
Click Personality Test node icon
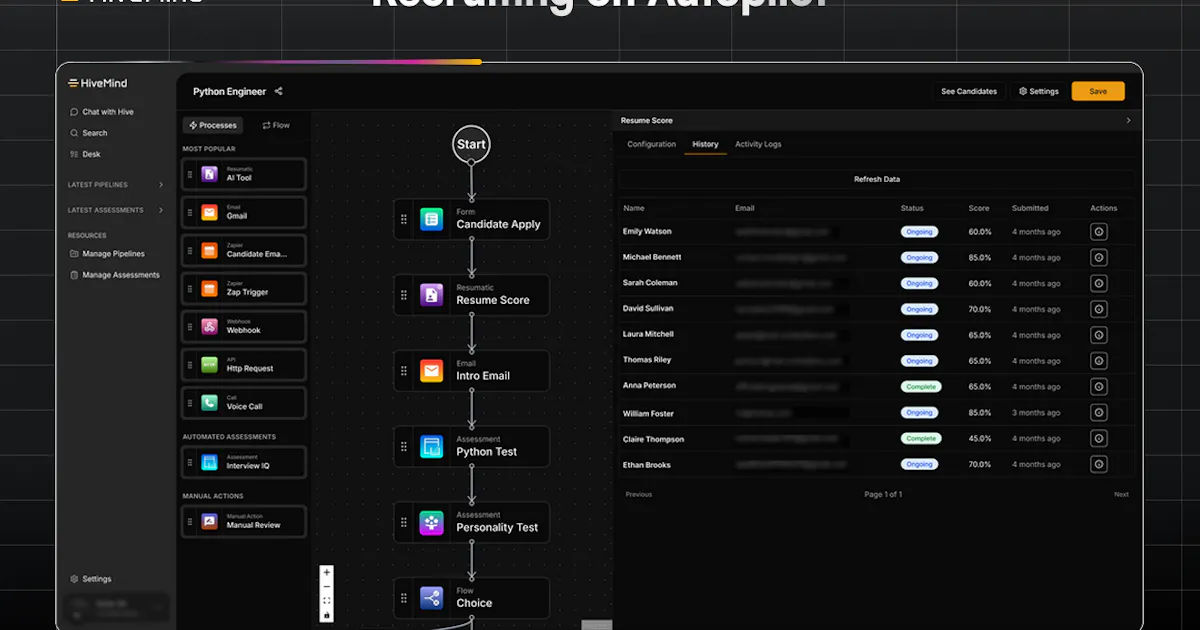[431, 523]
